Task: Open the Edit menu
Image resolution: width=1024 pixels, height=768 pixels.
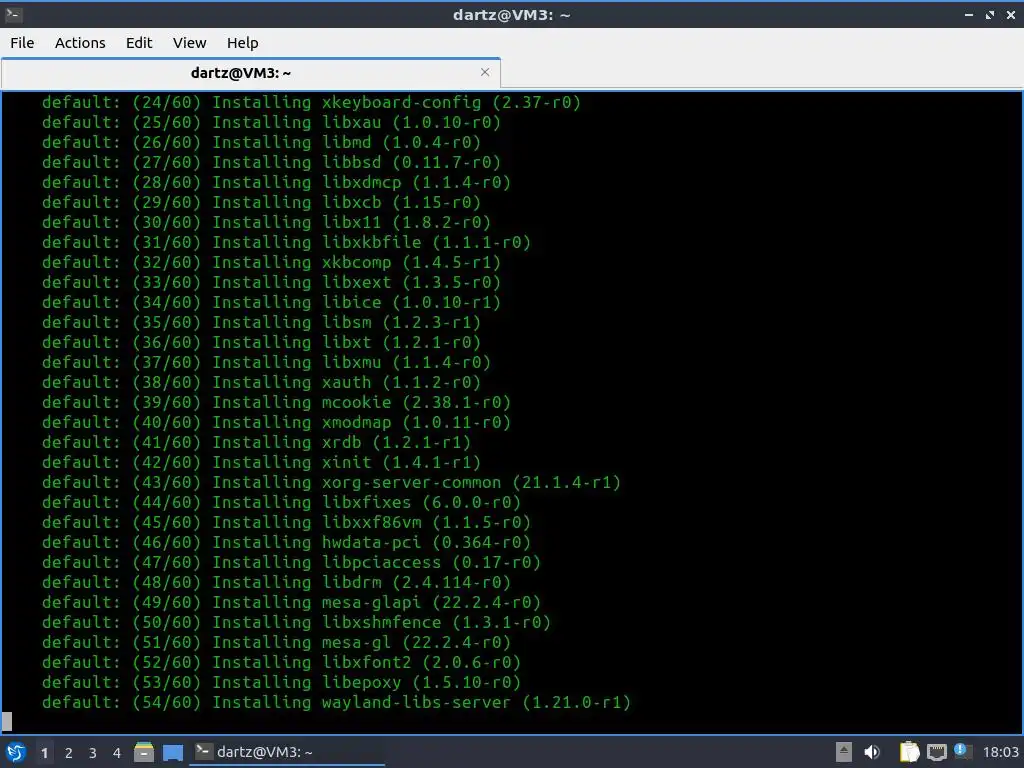Action: pos(138,43)
